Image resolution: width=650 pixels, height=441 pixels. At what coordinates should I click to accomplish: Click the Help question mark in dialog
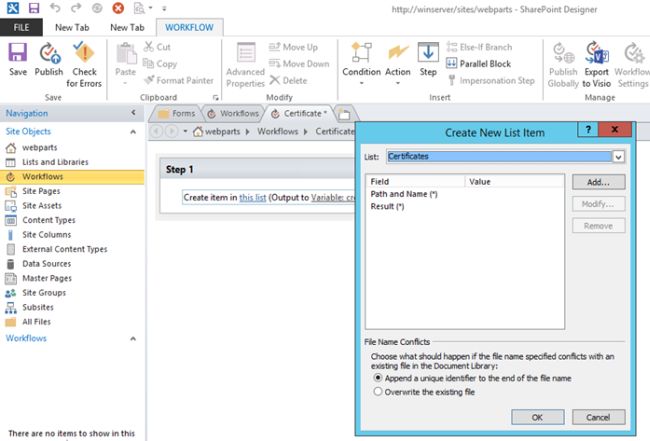(x=588, y=129)
